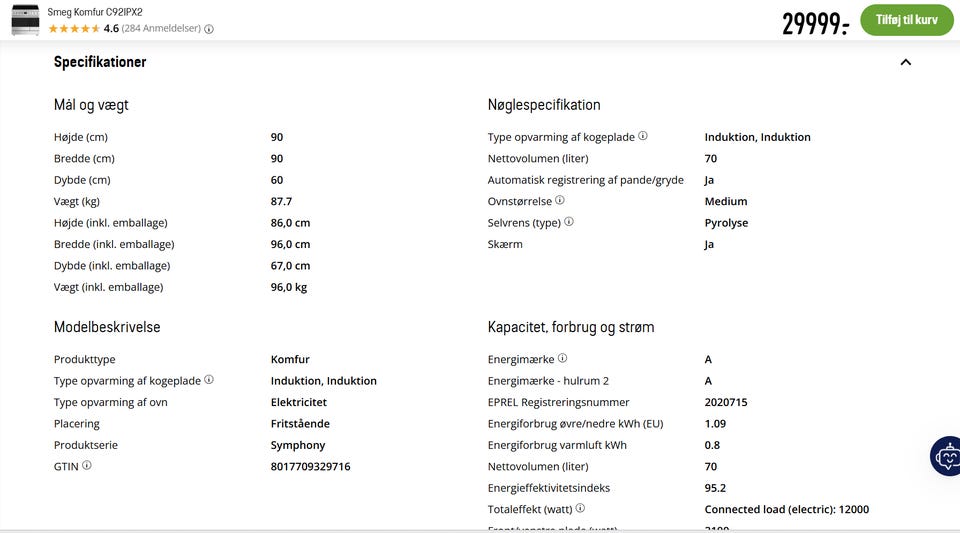Image resolution: width=960 pixels, height=533 pixels.
Task: Click Energieffektivitetsindeks value 95.2
Action: [x=715, y=488]
